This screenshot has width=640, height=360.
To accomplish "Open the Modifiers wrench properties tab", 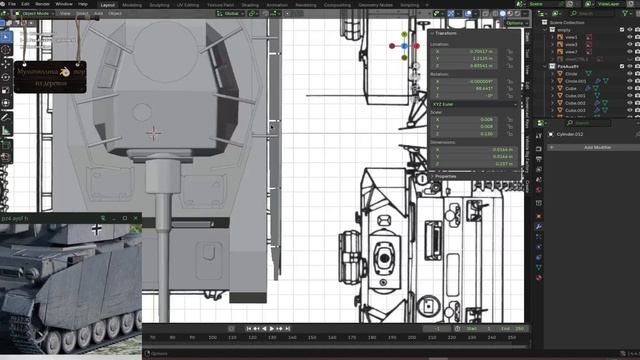I will tap(539, 227).
